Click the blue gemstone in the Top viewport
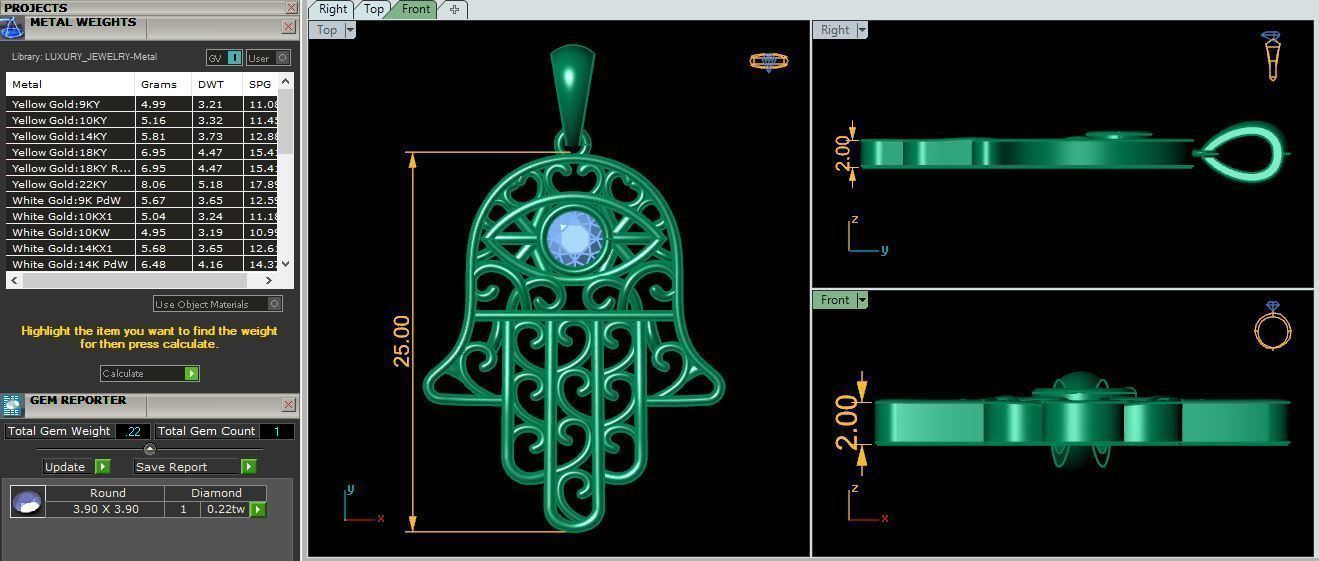Screen dimensions: 1319x561 573,238
